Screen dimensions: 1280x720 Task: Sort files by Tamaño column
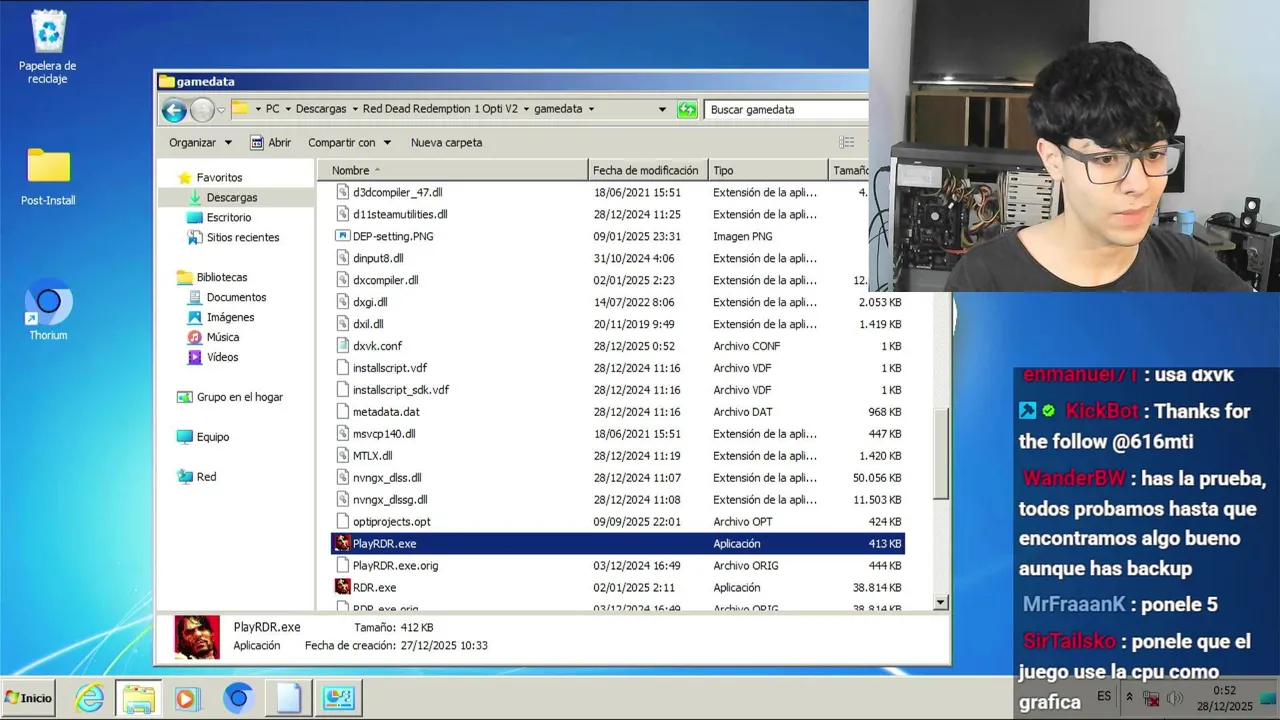(849, 170)
